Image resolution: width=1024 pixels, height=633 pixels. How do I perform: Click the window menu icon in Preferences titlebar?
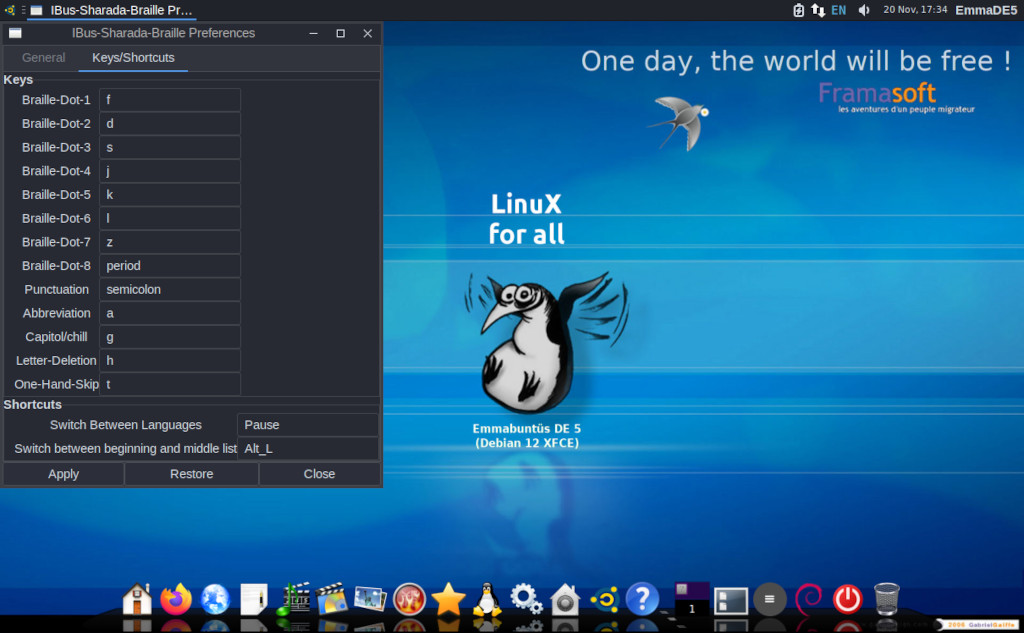15,33
